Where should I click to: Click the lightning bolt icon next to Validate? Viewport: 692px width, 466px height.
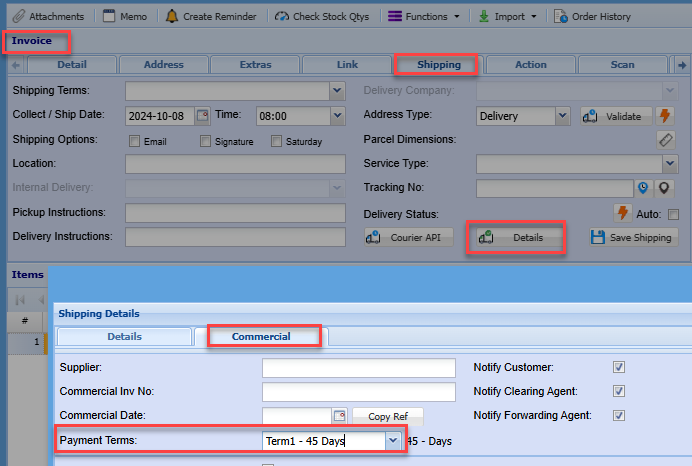665,116
